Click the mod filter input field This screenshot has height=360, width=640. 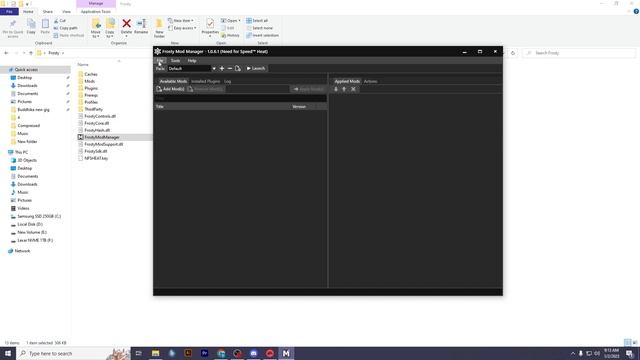(240, 98)
